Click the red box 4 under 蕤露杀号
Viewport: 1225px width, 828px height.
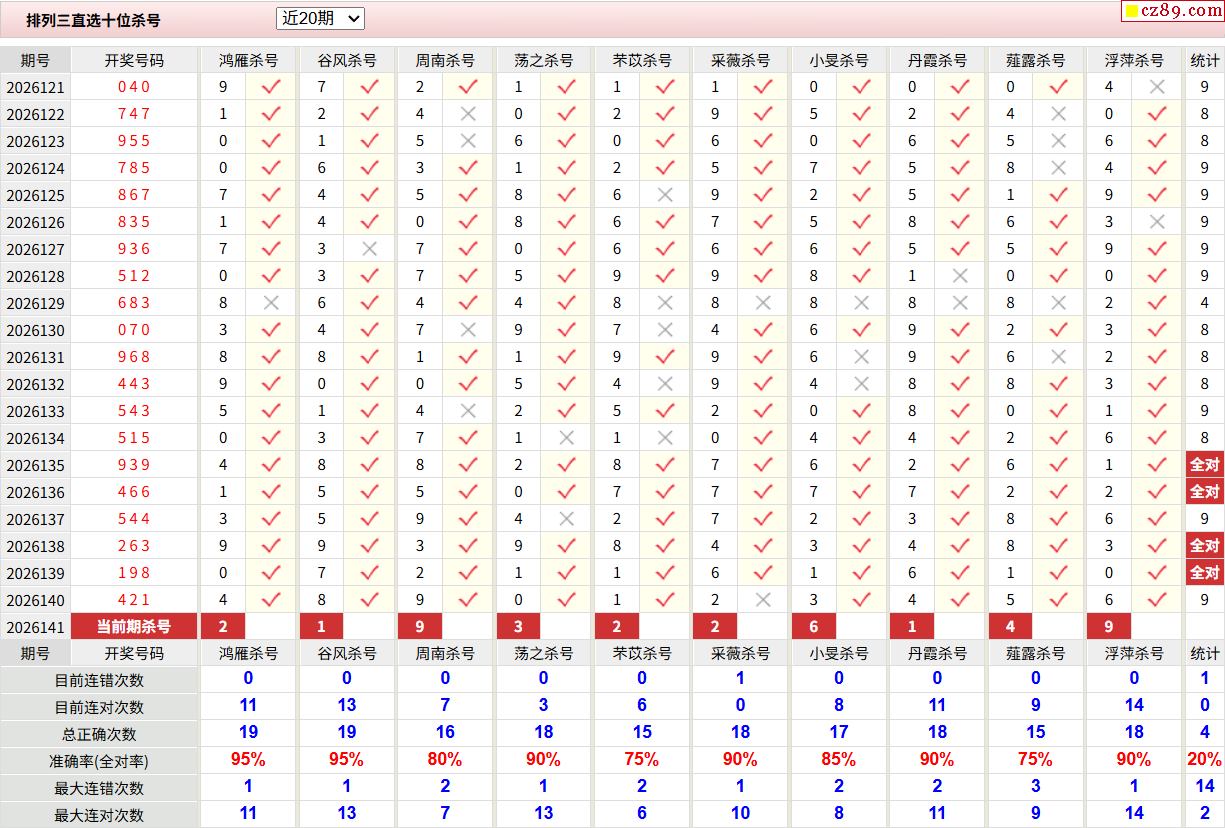pos(1011,627)
